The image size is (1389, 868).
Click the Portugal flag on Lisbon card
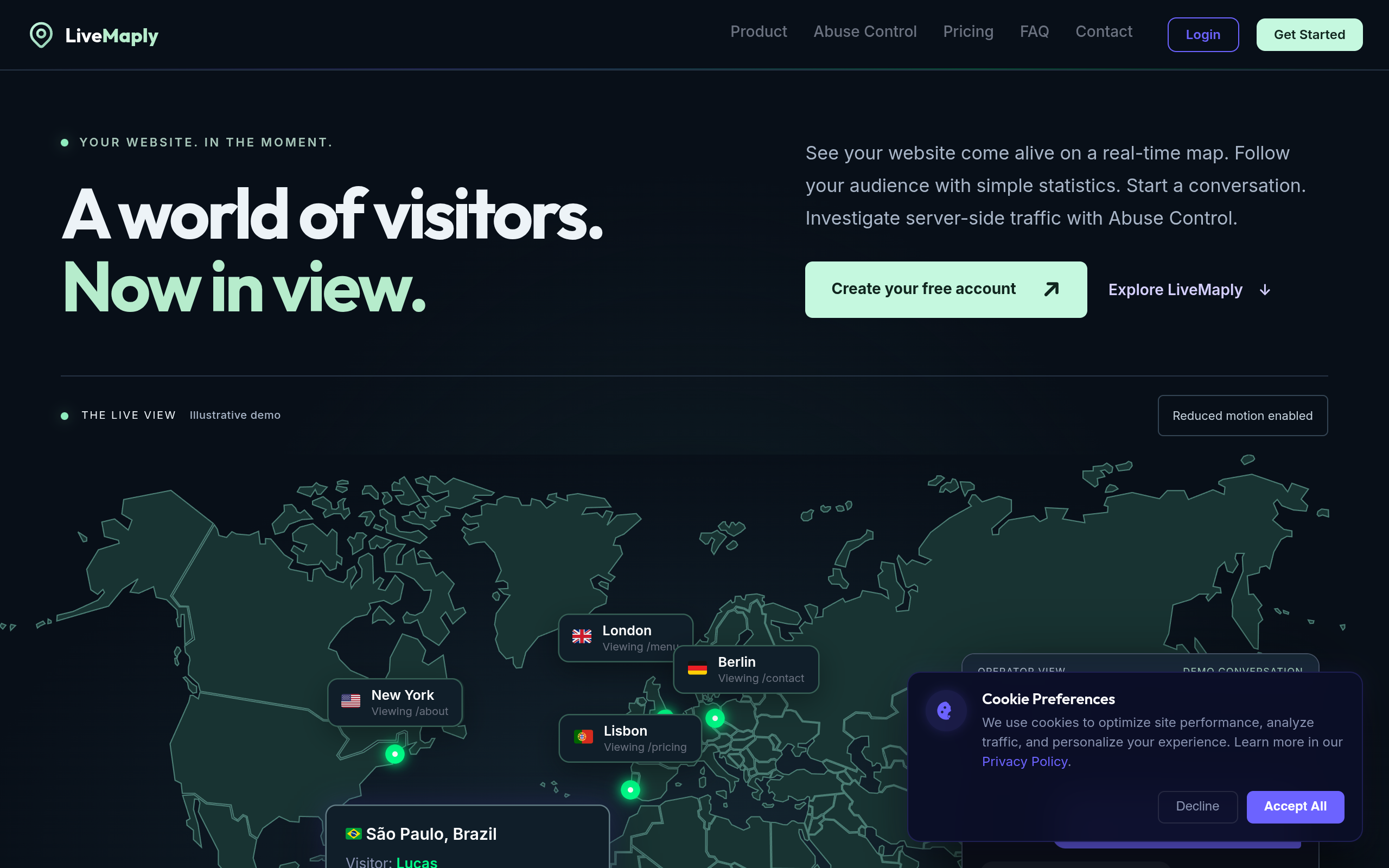click(x=583, y=737)
